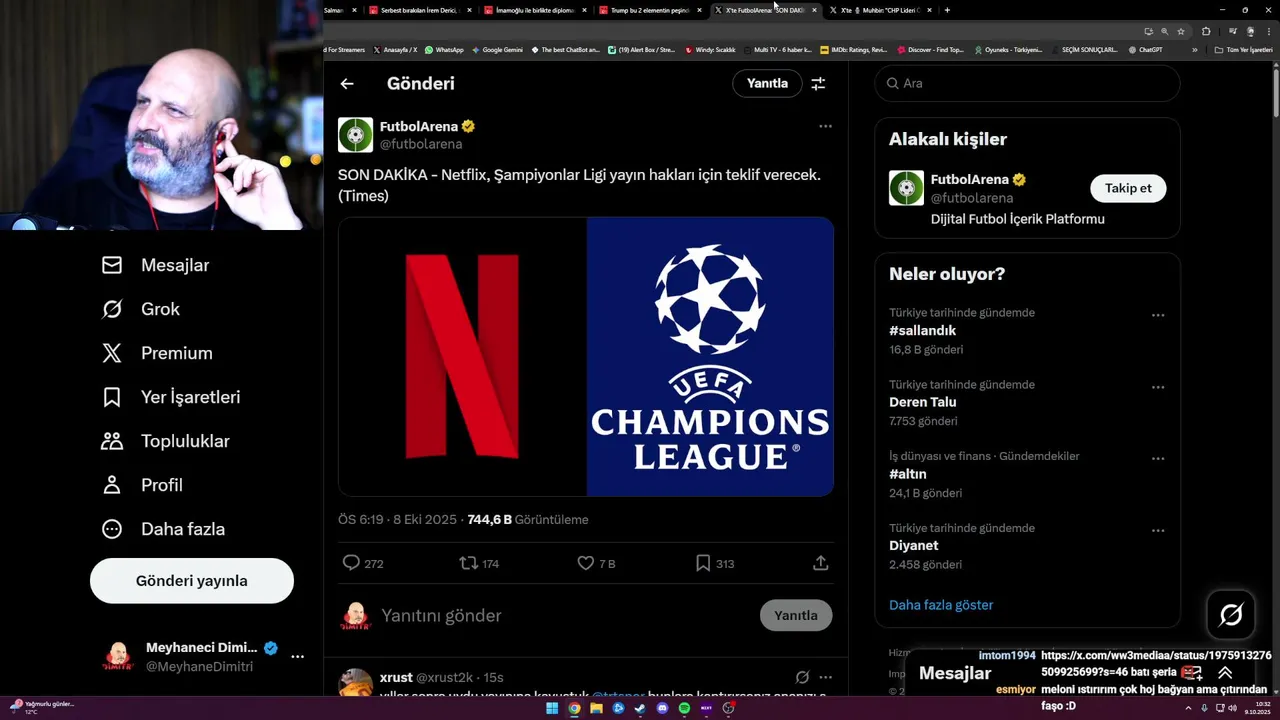Open Tüm Yer İşaretleri bookmarks folder
1280x720 pixels.
1243,50
